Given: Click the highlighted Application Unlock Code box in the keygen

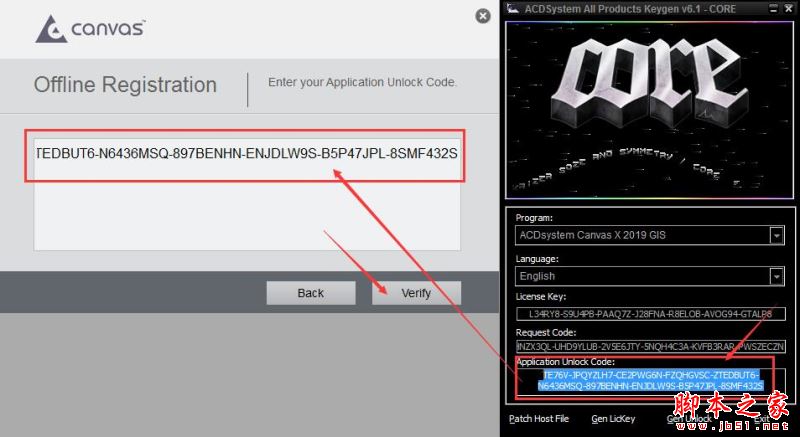Looking at the screenshot, I should 651,380.
